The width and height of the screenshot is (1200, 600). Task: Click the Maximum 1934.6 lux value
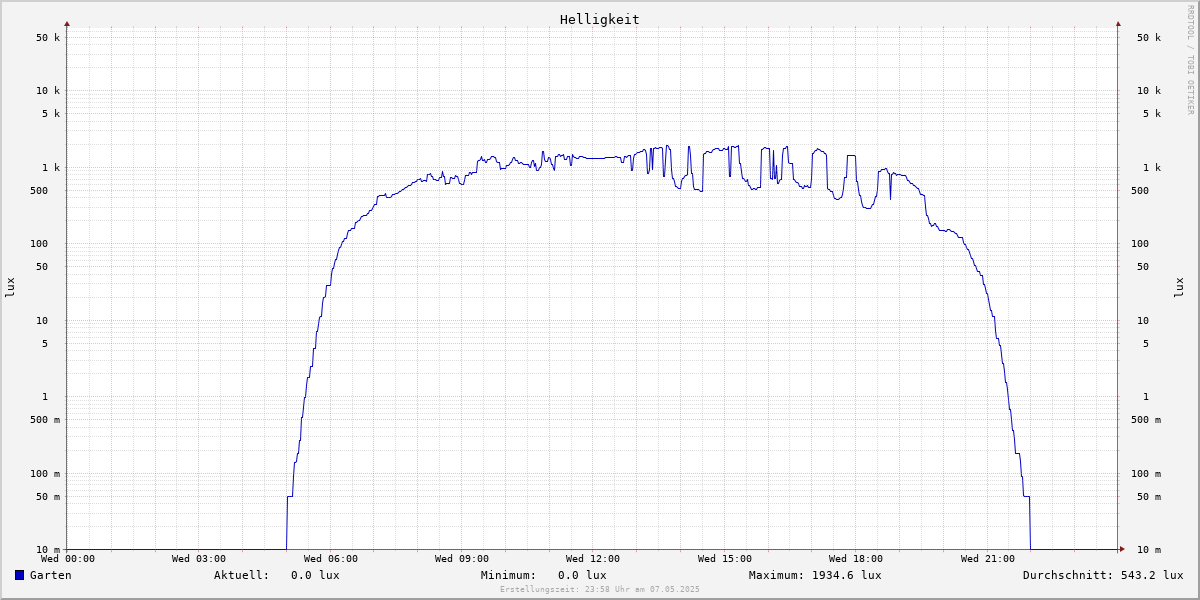[846, 575]
